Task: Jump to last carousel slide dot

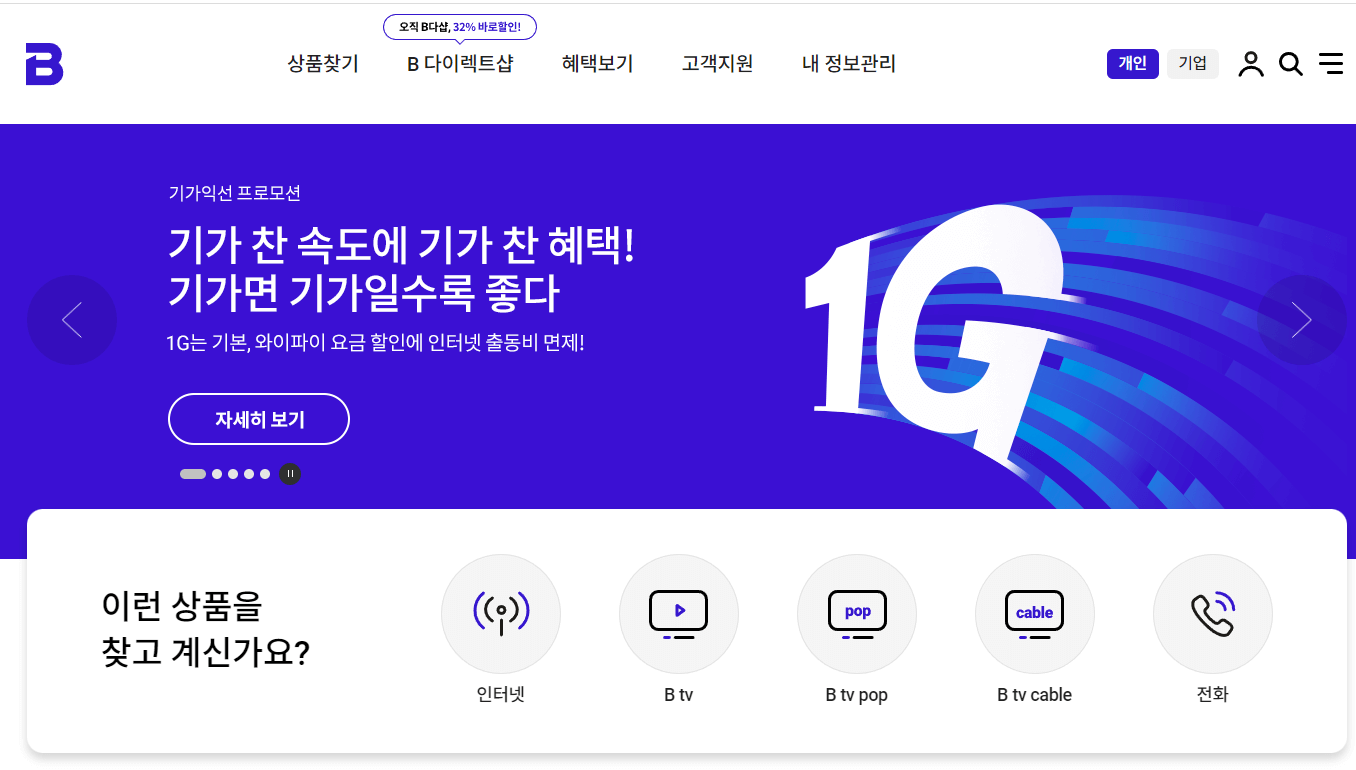Action: [265, 474]
